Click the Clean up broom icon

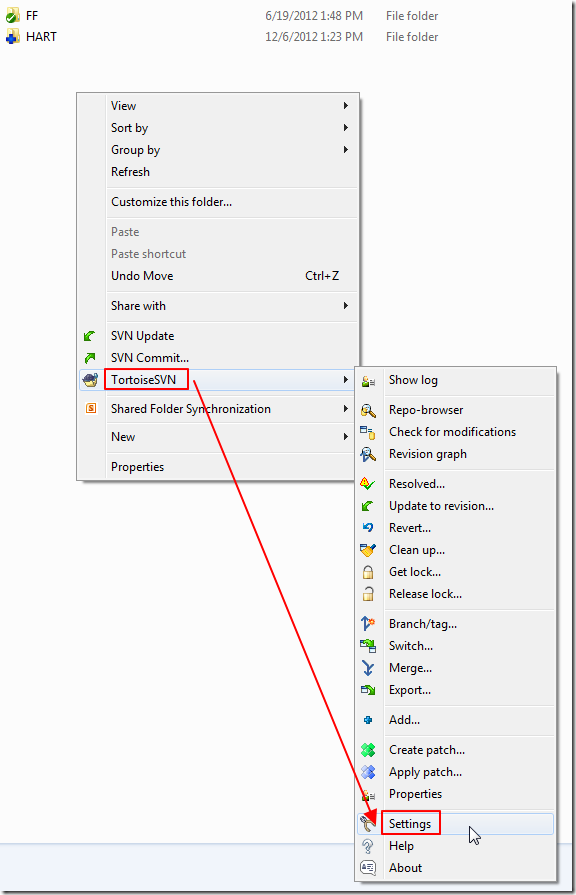pos(368,550)
